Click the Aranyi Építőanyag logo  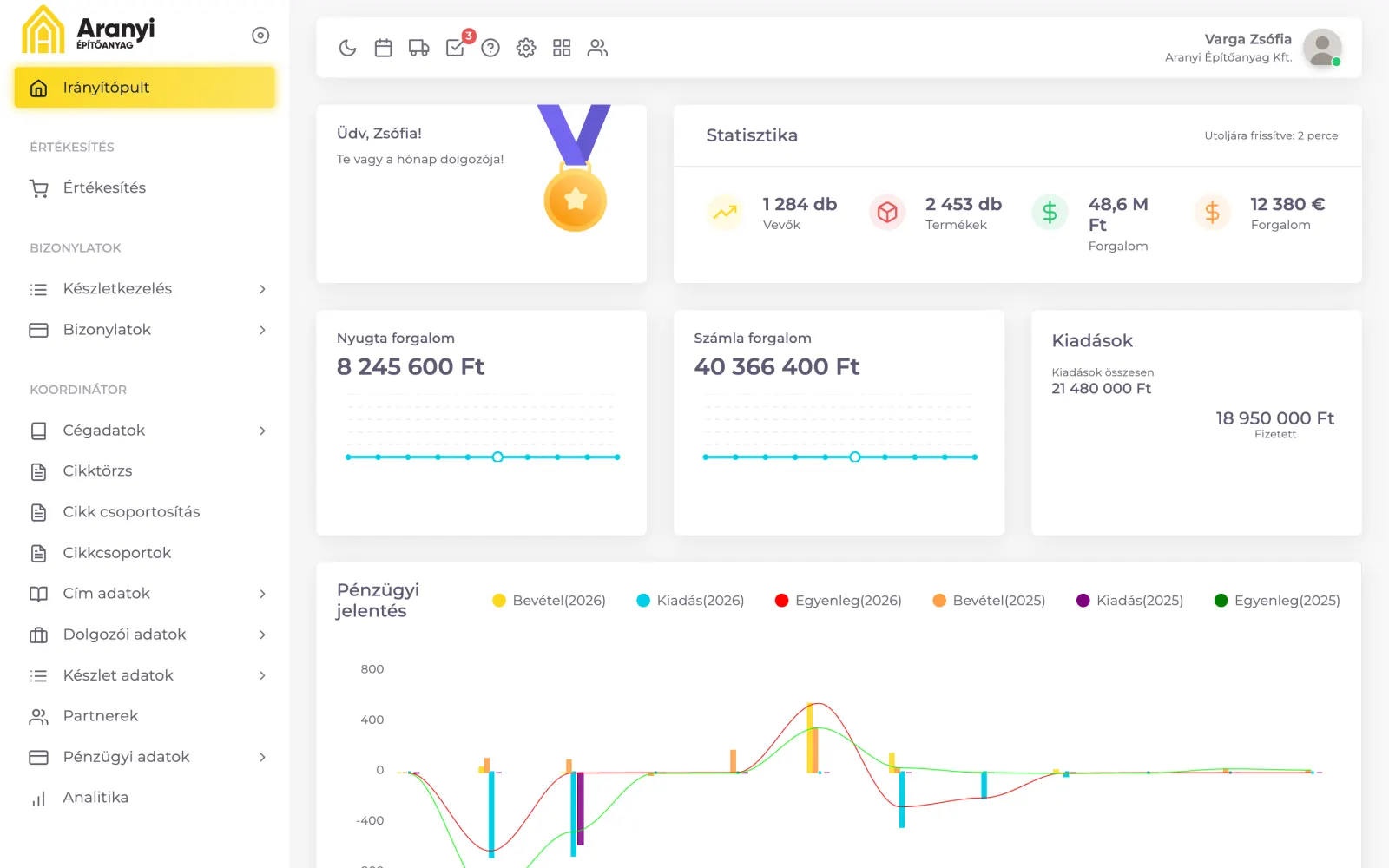pos(89,30)
